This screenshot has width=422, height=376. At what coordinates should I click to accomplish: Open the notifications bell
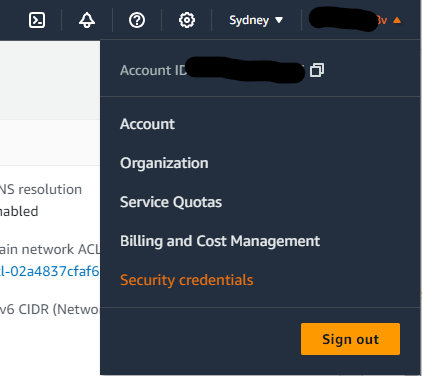point(87,20)
